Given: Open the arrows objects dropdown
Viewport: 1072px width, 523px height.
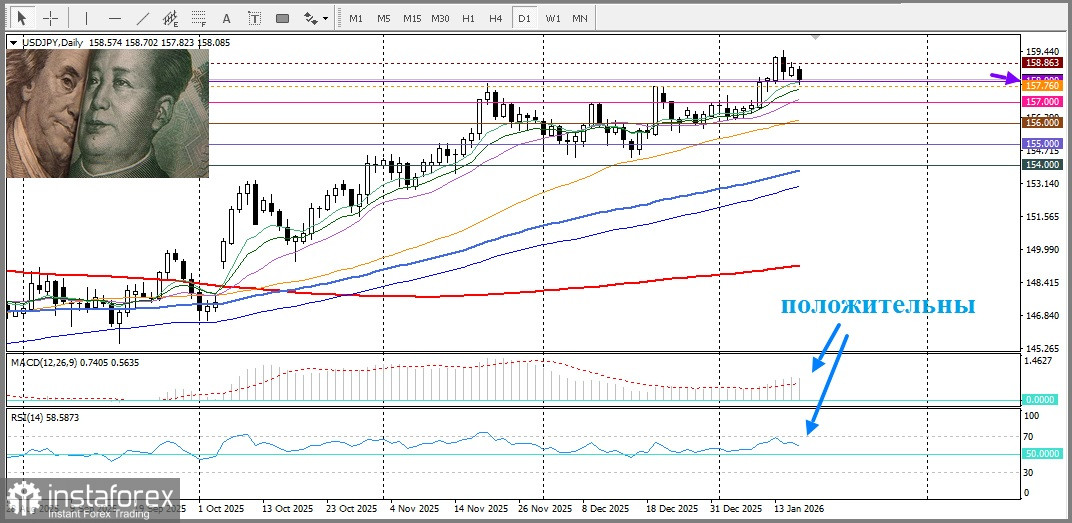Looking at the screenshot, I should point(316,18).
